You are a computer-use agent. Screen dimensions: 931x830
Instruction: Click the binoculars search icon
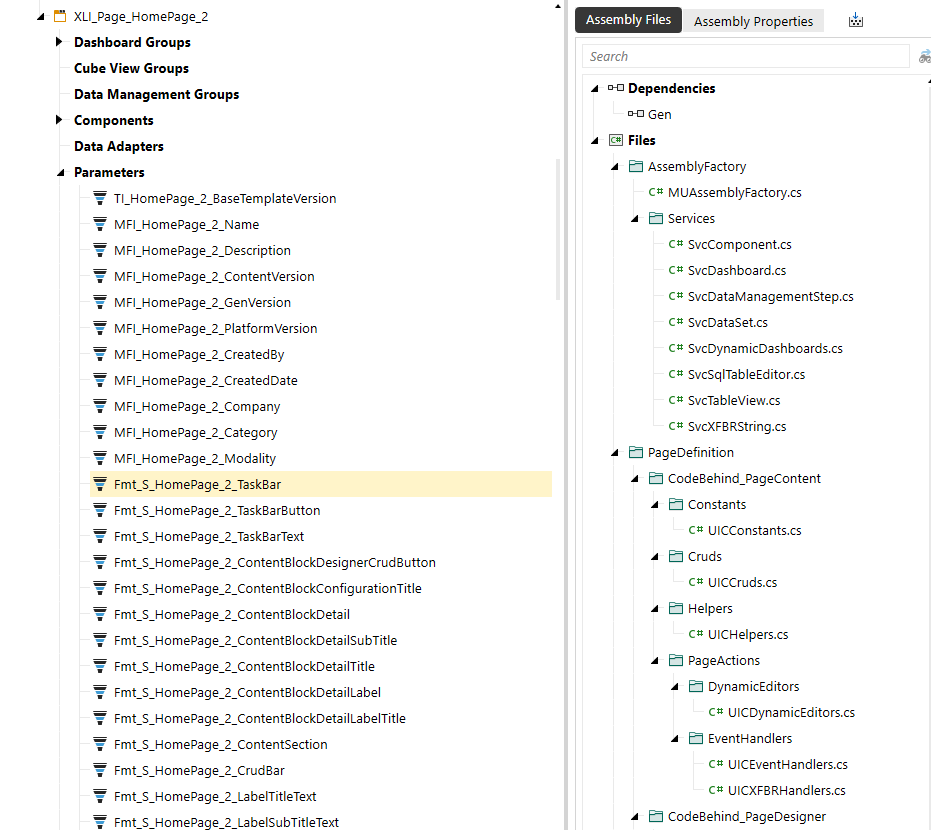(925, 57)
